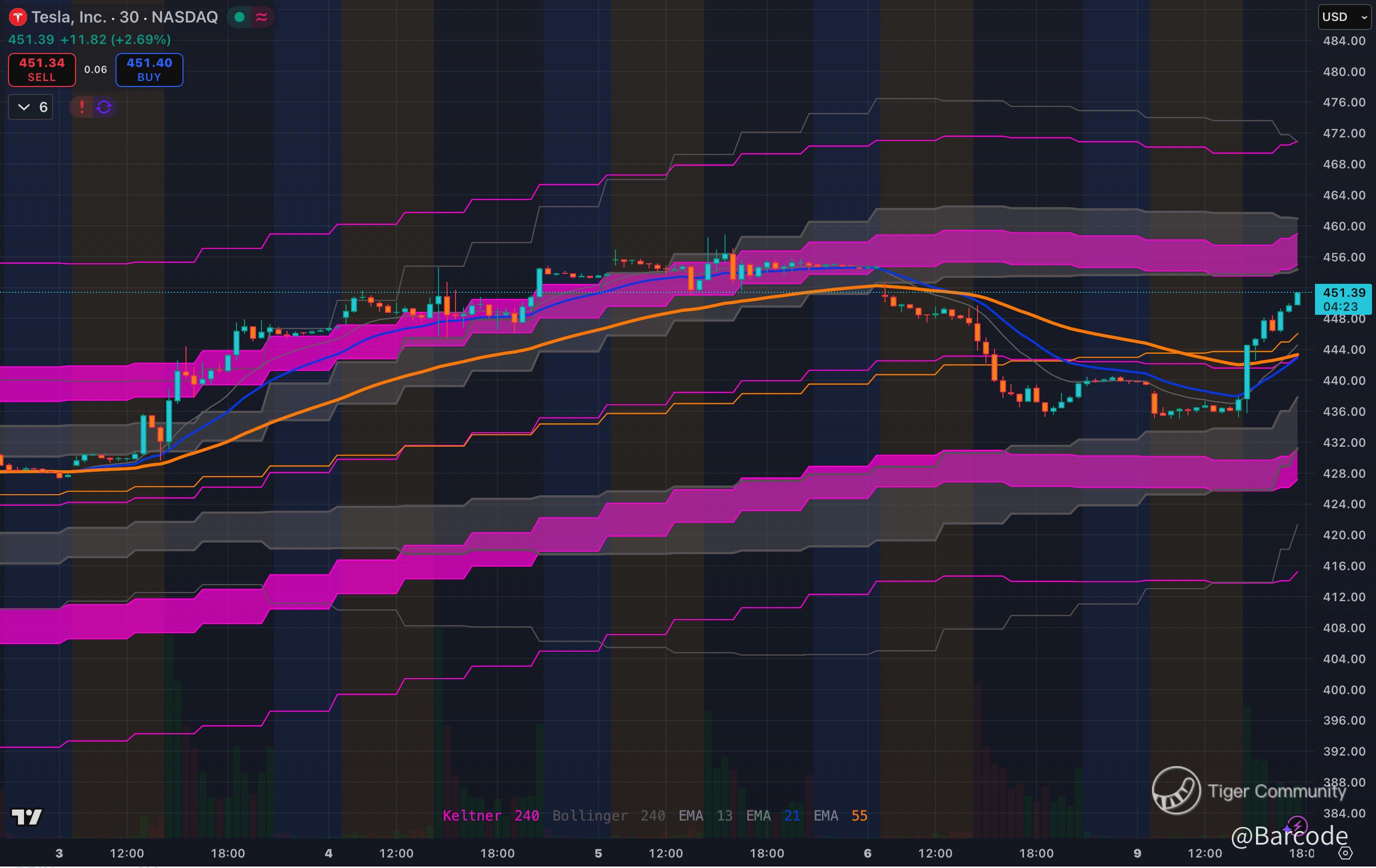Click the Tiger Community tiger logo
The image size is (1376, 868).
1176,791
